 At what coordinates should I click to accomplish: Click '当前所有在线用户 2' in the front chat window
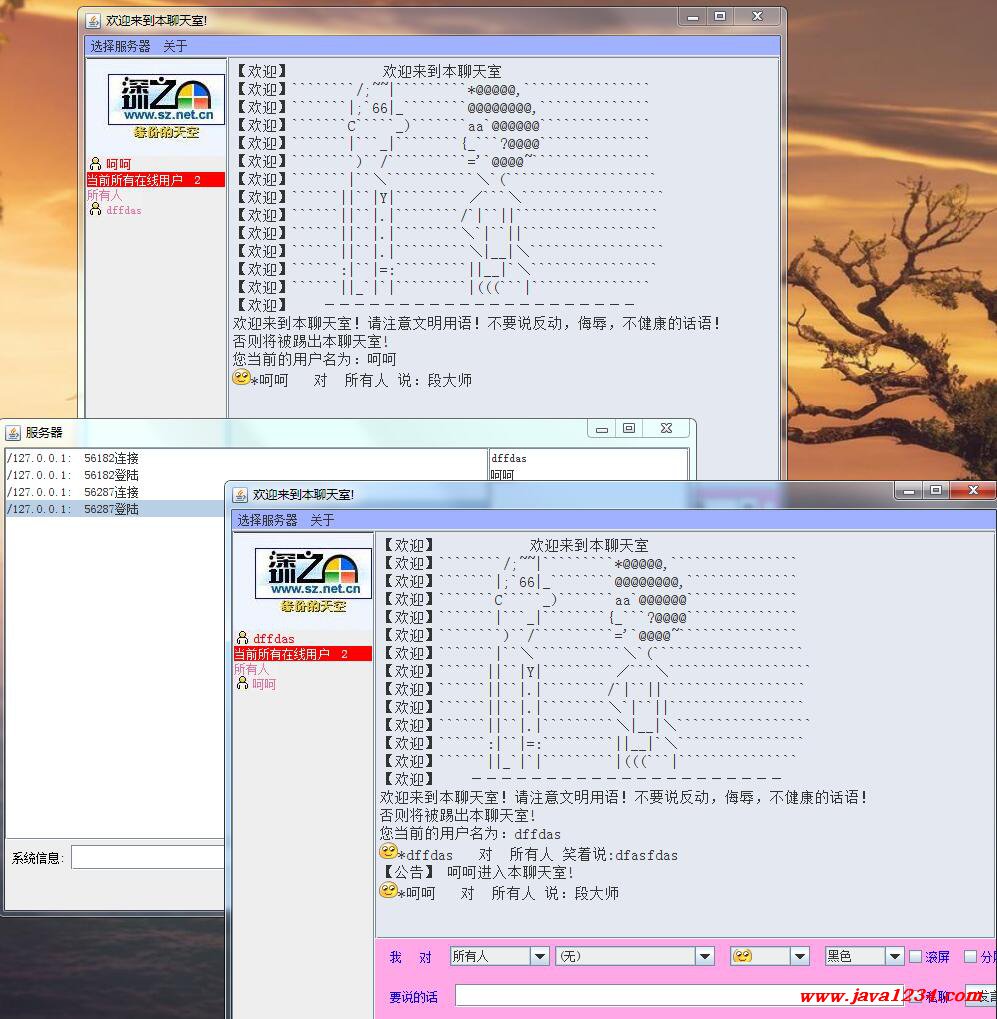tap(303, 654)
